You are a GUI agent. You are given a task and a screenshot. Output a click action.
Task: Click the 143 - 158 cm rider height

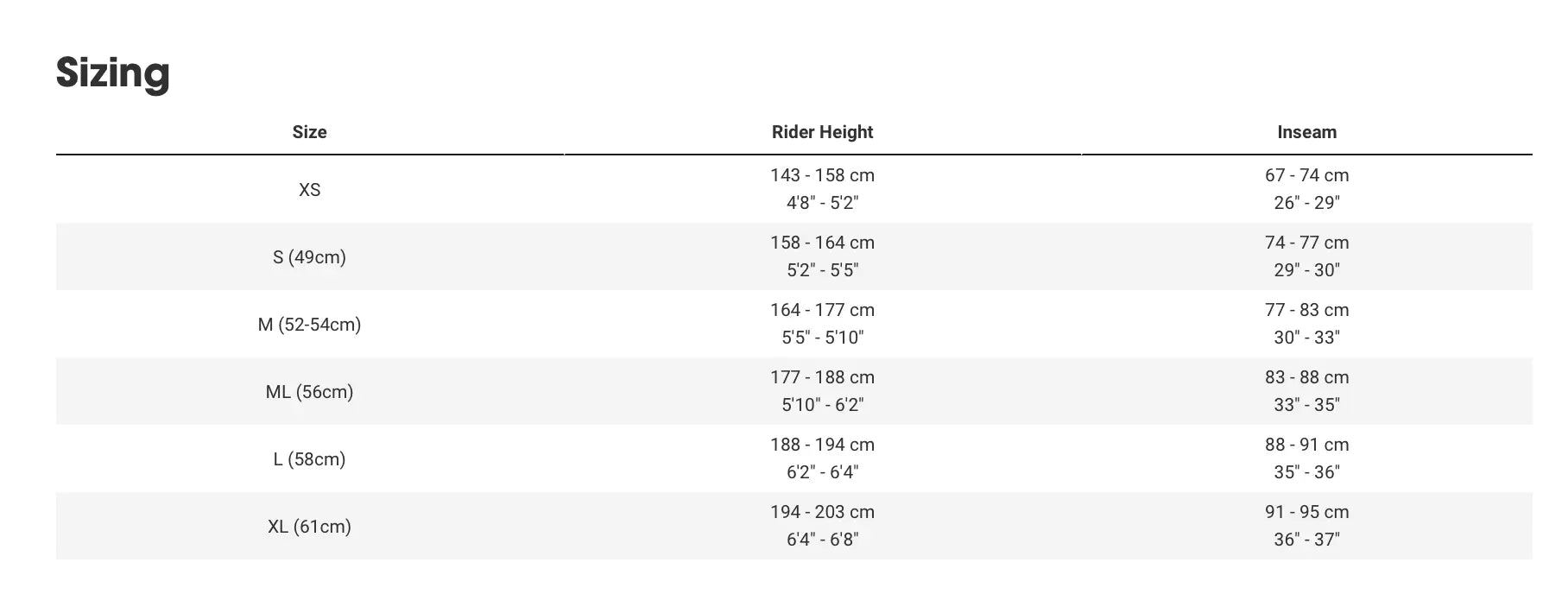(822, 175)
